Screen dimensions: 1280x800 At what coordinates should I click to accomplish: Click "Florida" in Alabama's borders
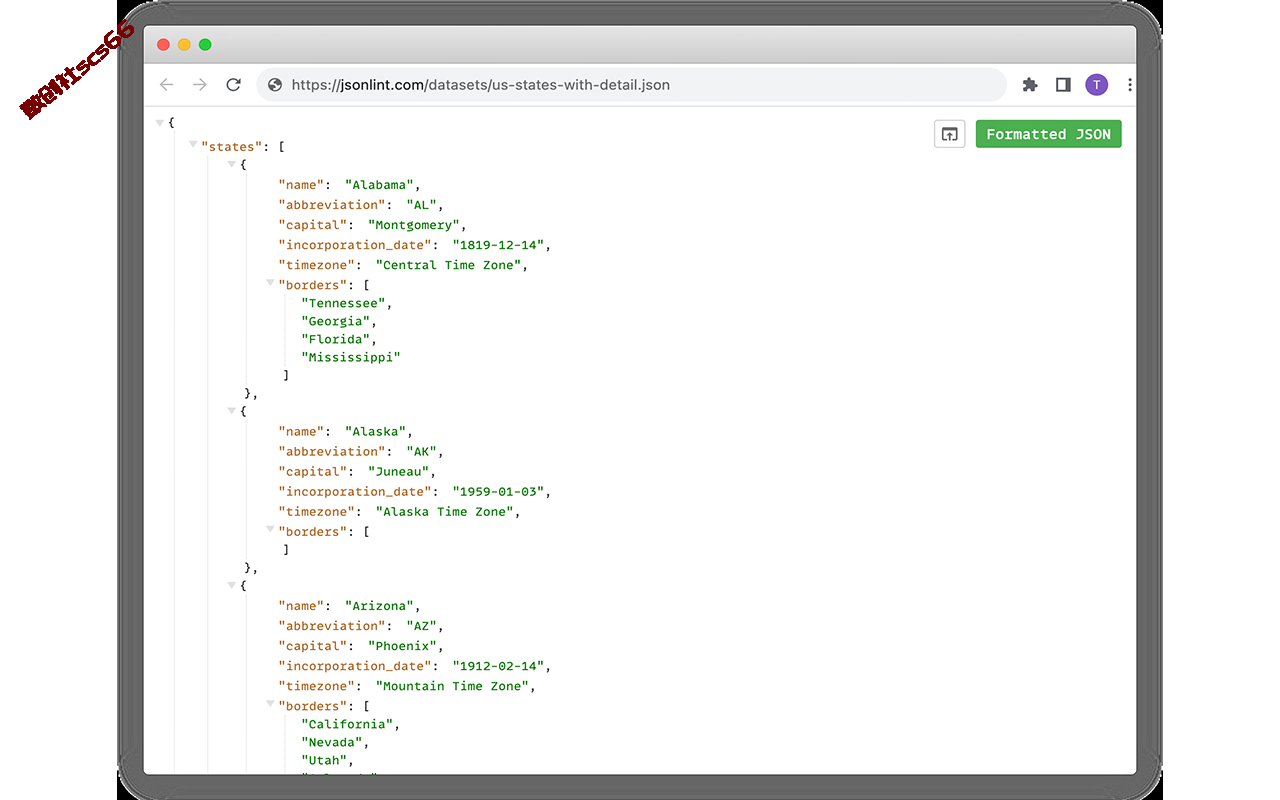[336, 339]
